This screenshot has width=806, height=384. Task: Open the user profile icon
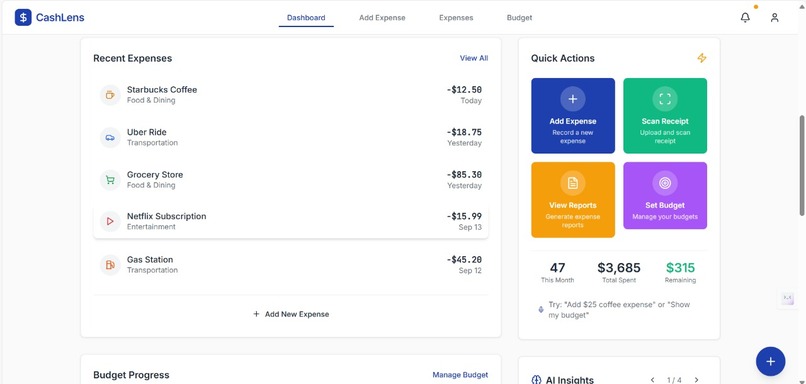click(774, 17)
